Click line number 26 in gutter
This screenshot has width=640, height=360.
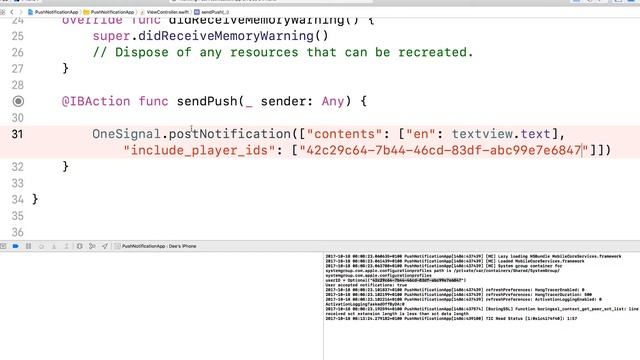pyautogui.click(x=18, y=52)
